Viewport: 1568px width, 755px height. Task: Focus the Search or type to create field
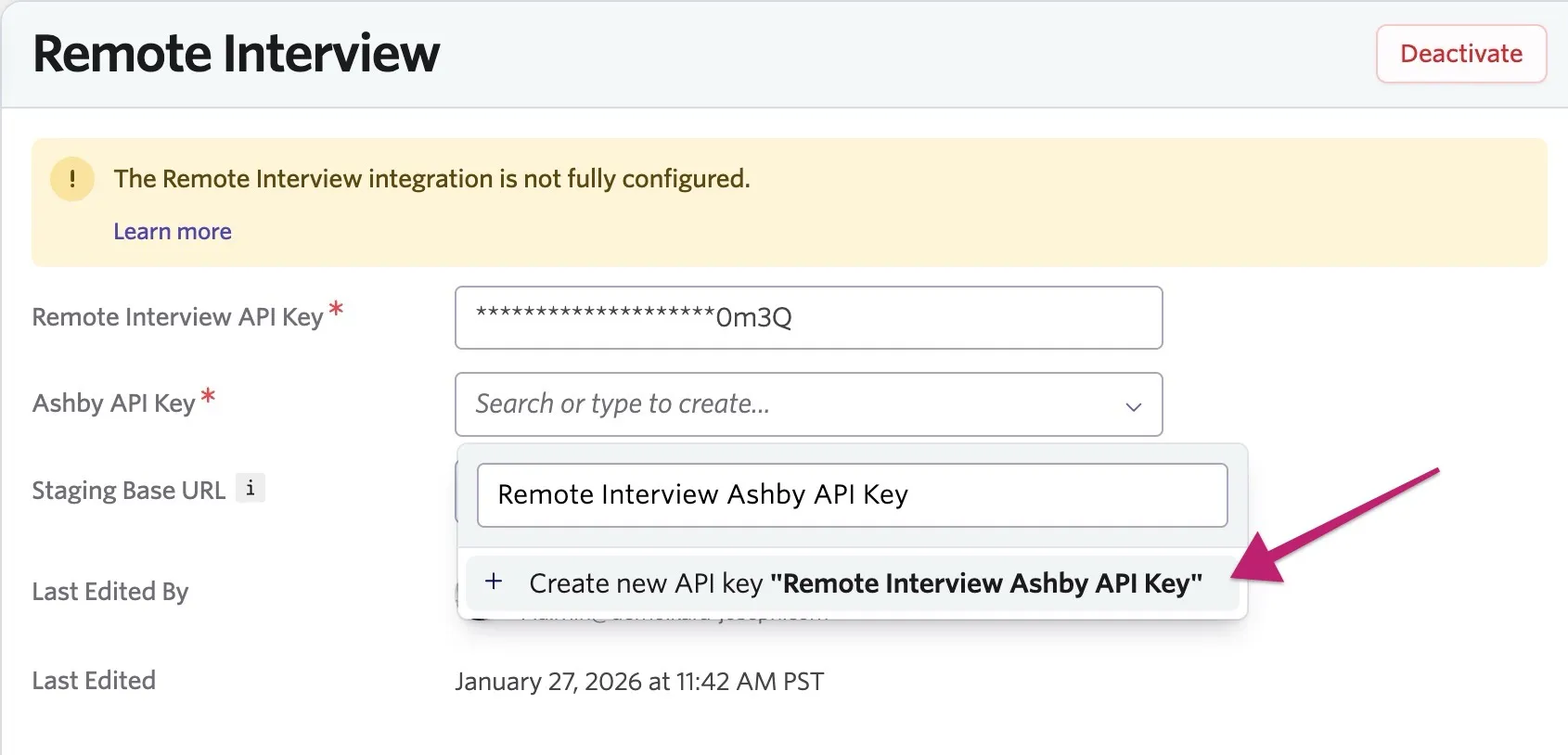click(808, 404)
